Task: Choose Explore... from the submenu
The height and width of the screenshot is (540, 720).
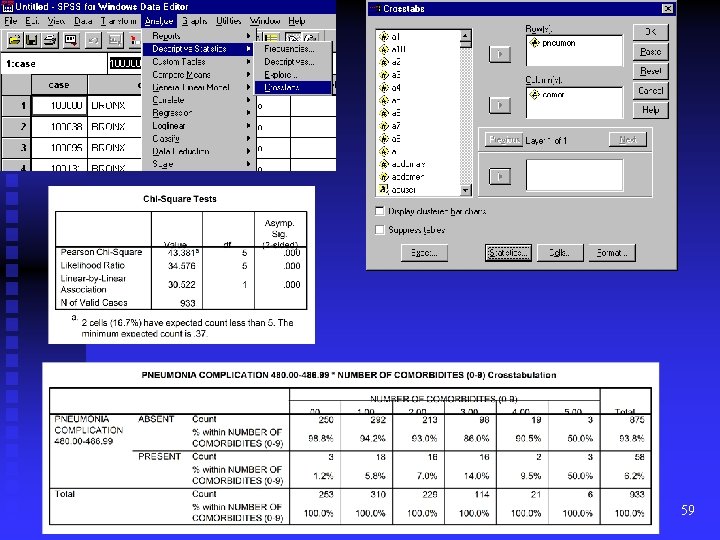Action: pyautogui.click(x=292, y=74)
